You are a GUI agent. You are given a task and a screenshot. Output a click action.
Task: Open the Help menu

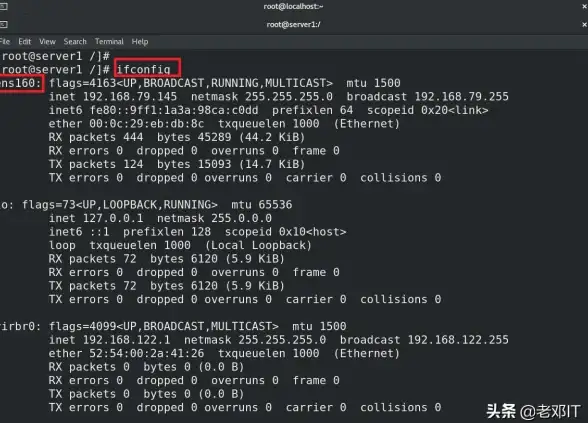tap(140, 42)
